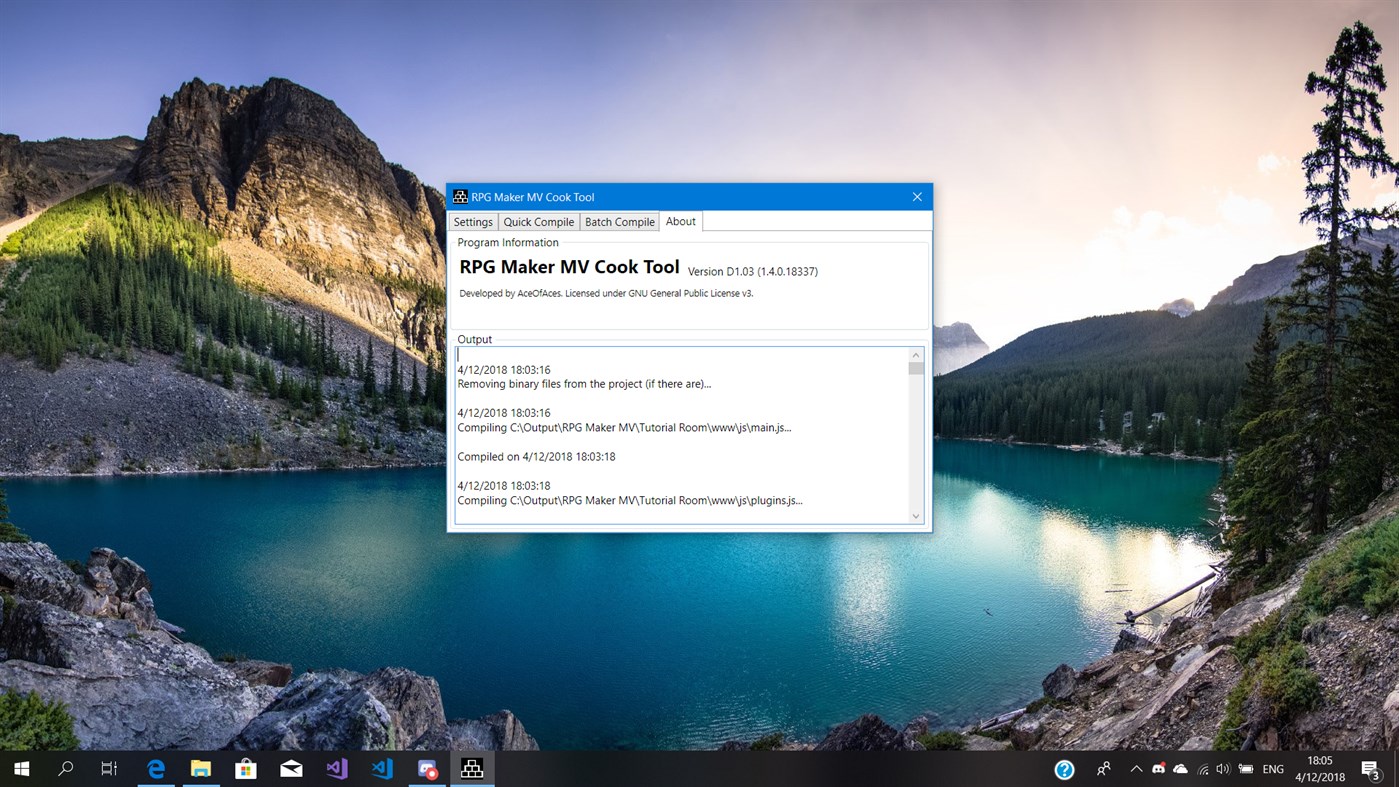Open the screen recorder app in the taskbar

coord(428,769)
